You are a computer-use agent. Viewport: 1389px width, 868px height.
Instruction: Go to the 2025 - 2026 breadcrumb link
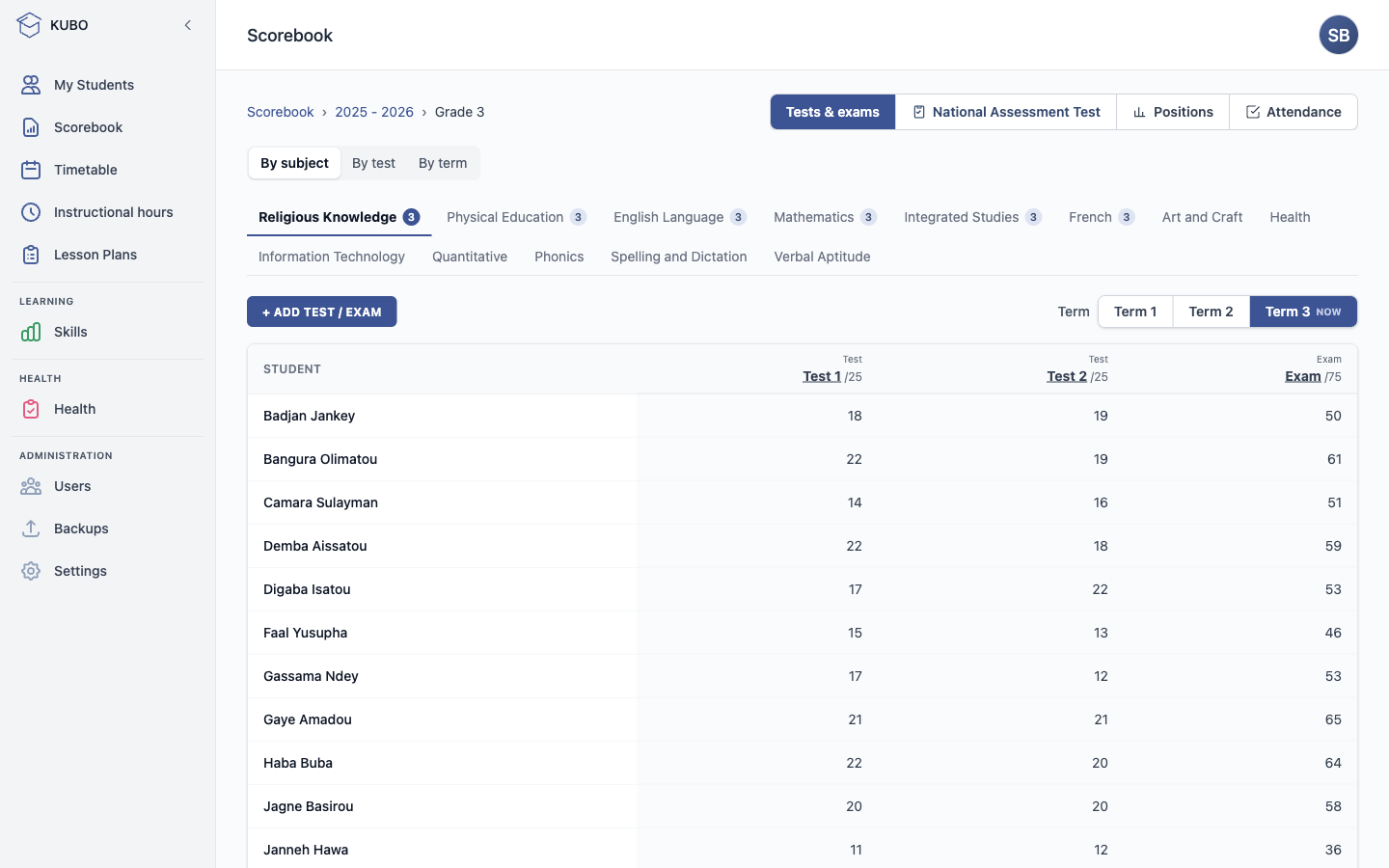[x=374, y=112]
